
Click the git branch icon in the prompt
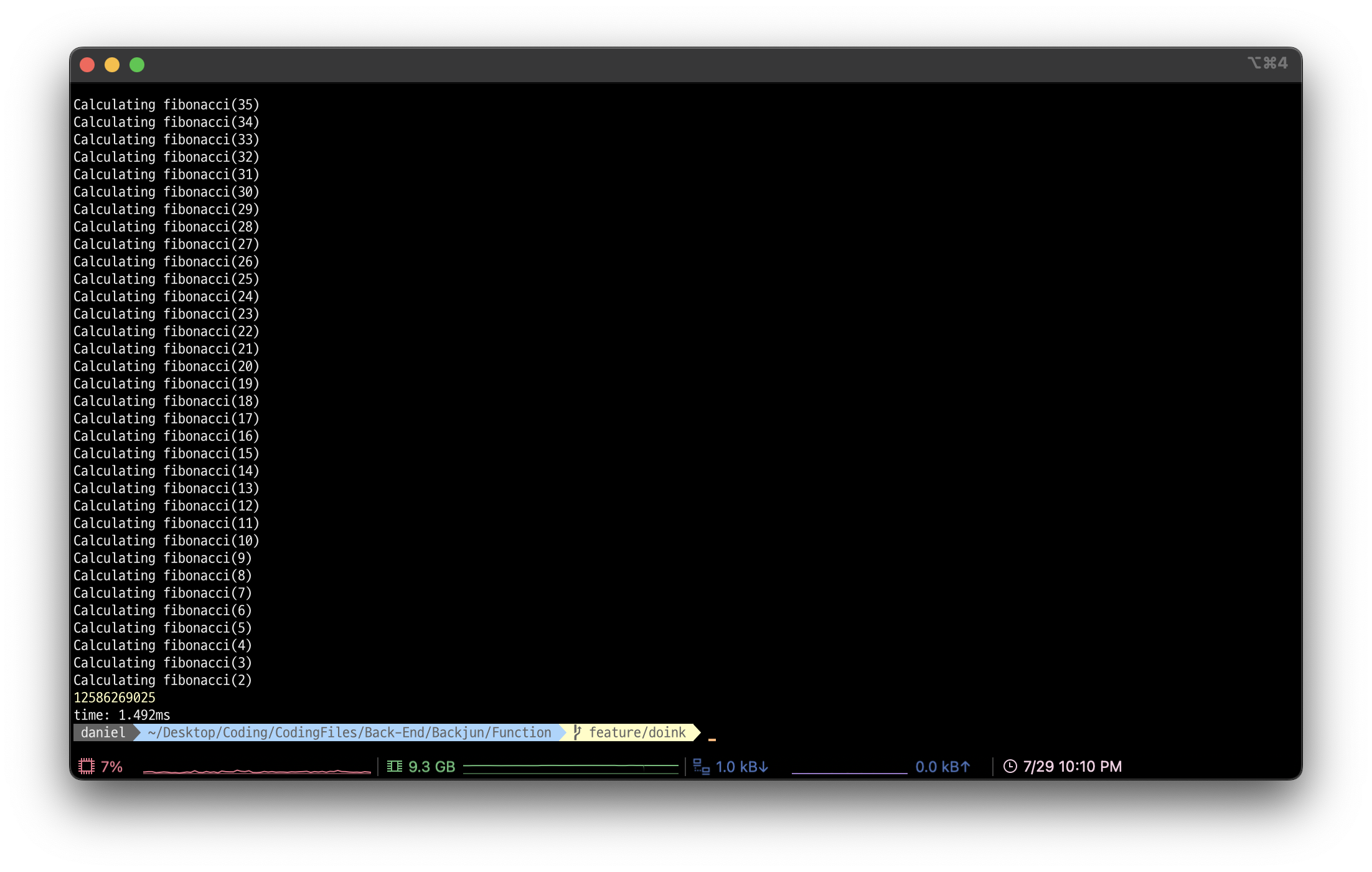(577, 732)
